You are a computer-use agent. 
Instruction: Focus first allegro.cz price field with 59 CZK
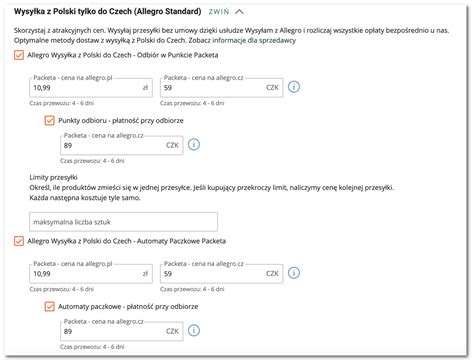pos(222,88)
